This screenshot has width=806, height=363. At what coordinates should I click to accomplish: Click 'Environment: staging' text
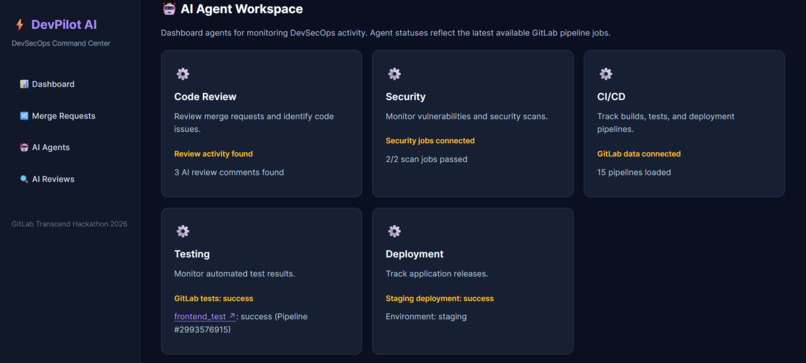pyautogui.click(x=426, y=317)
